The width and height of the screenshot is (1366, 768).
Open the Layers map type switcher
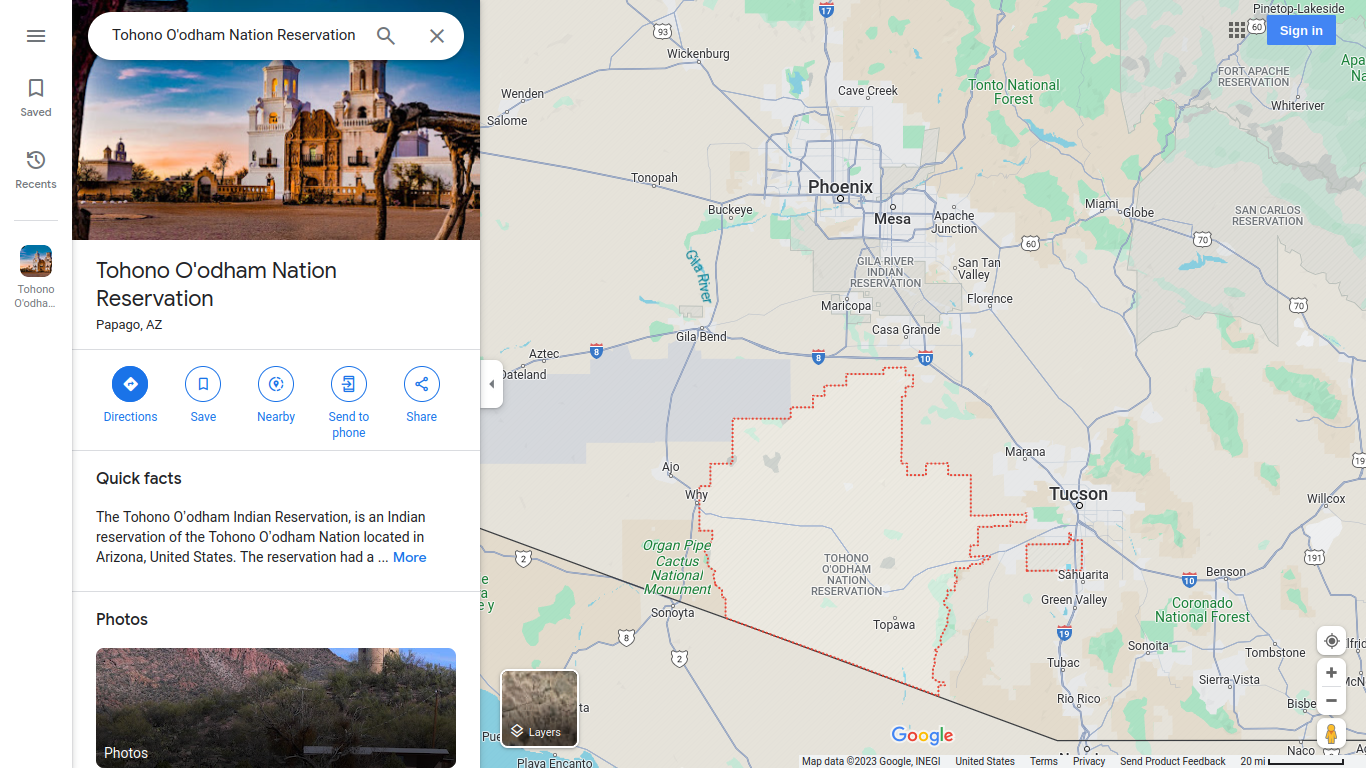coord(540,709)
